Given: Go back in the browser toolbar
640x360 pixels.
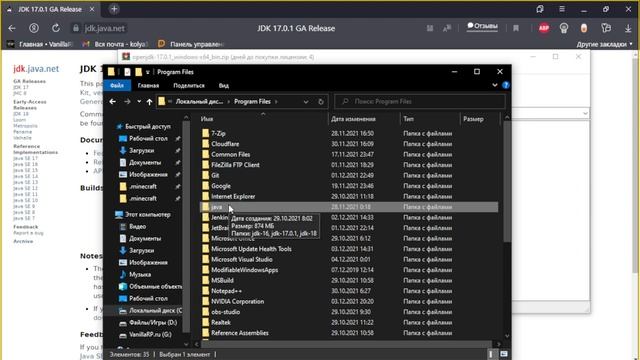Looking at the screenshot, I should point(12,28).
